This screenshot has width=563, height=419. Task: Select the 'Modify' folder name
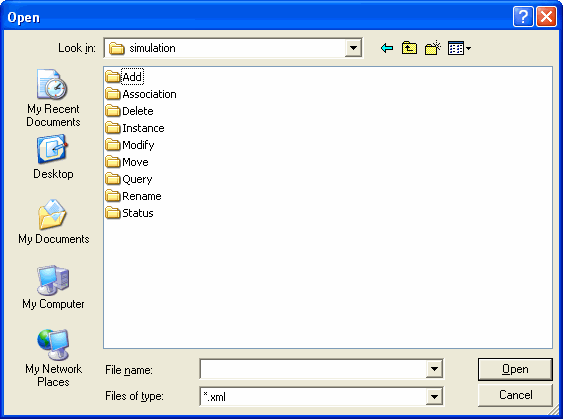pos(138,145)
